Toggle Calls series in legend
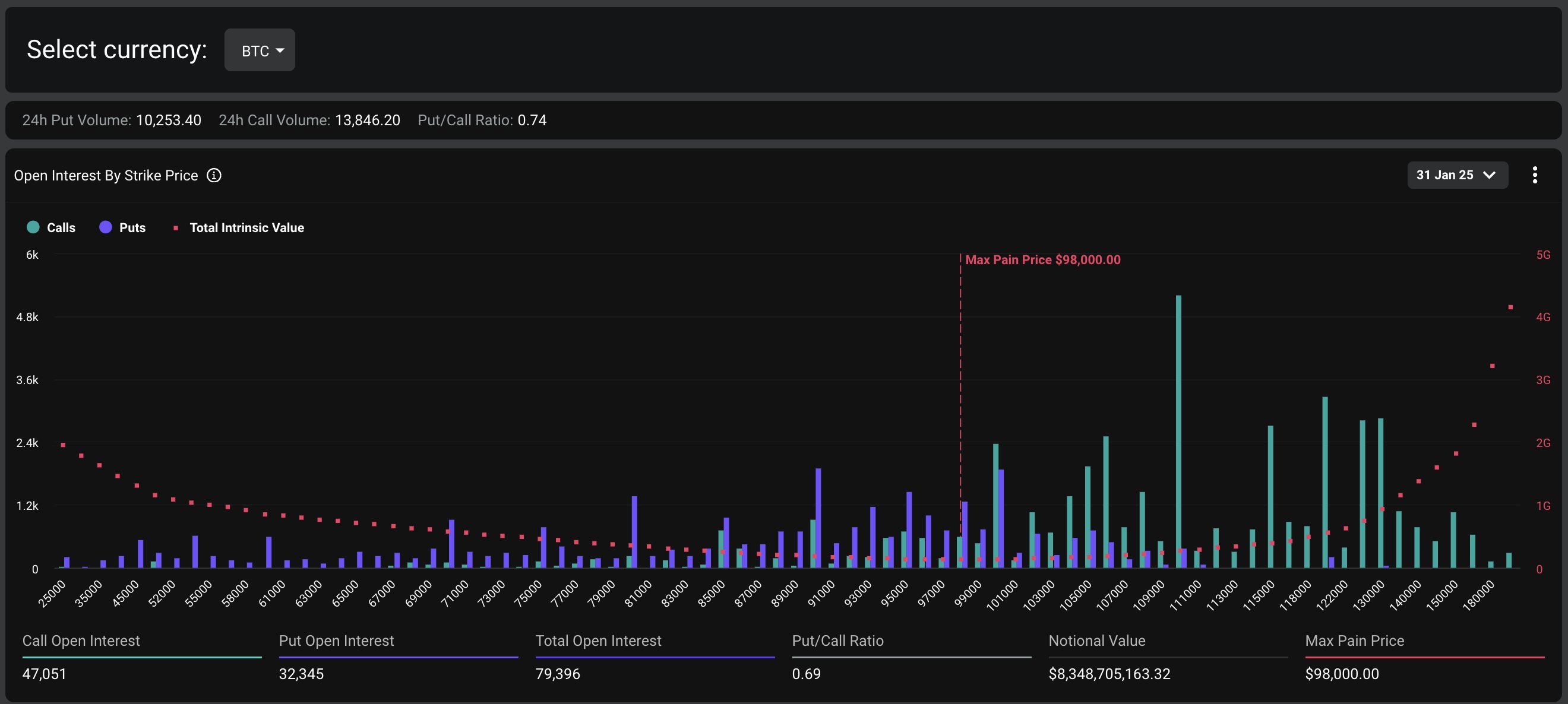The image size is (1568, 704). pyautogui.click(x=61, y=227)
